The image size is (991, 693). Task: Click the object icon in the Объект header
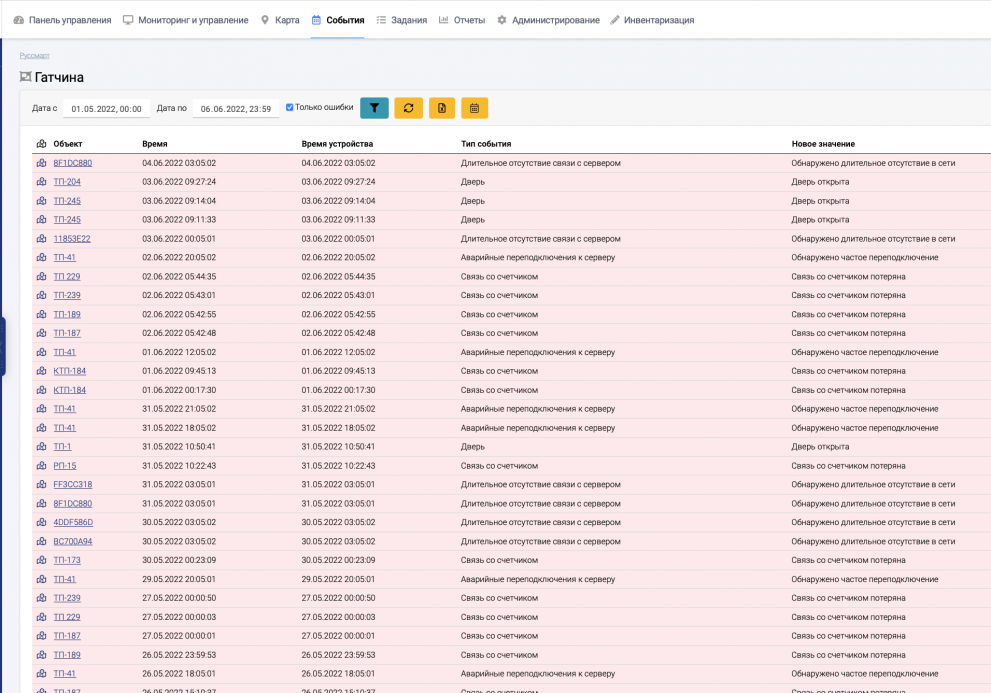pos(41,144)
